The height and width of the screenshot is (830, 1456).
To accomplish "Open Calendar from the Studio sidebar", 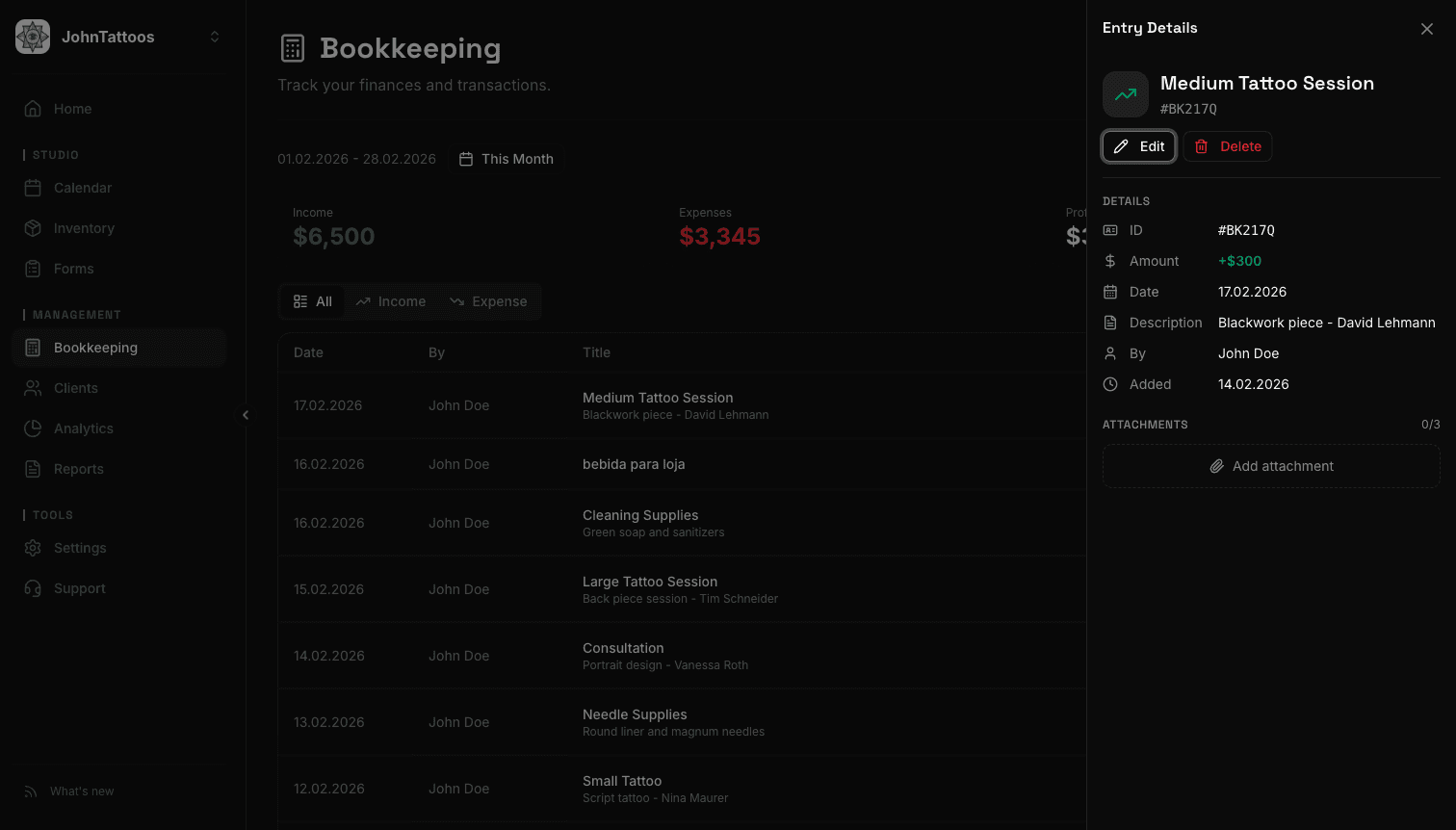I will point(82,188).
